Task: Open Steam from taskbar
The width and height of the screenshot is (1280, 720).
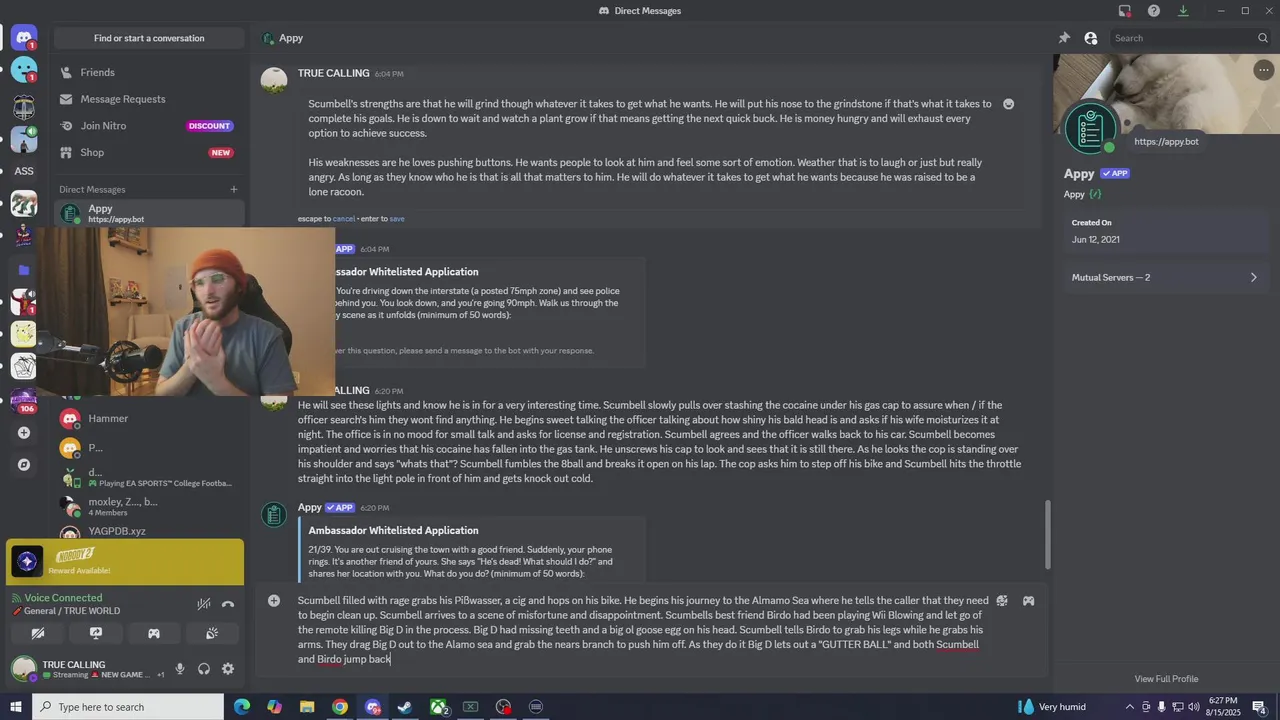Action: [405, 707]
